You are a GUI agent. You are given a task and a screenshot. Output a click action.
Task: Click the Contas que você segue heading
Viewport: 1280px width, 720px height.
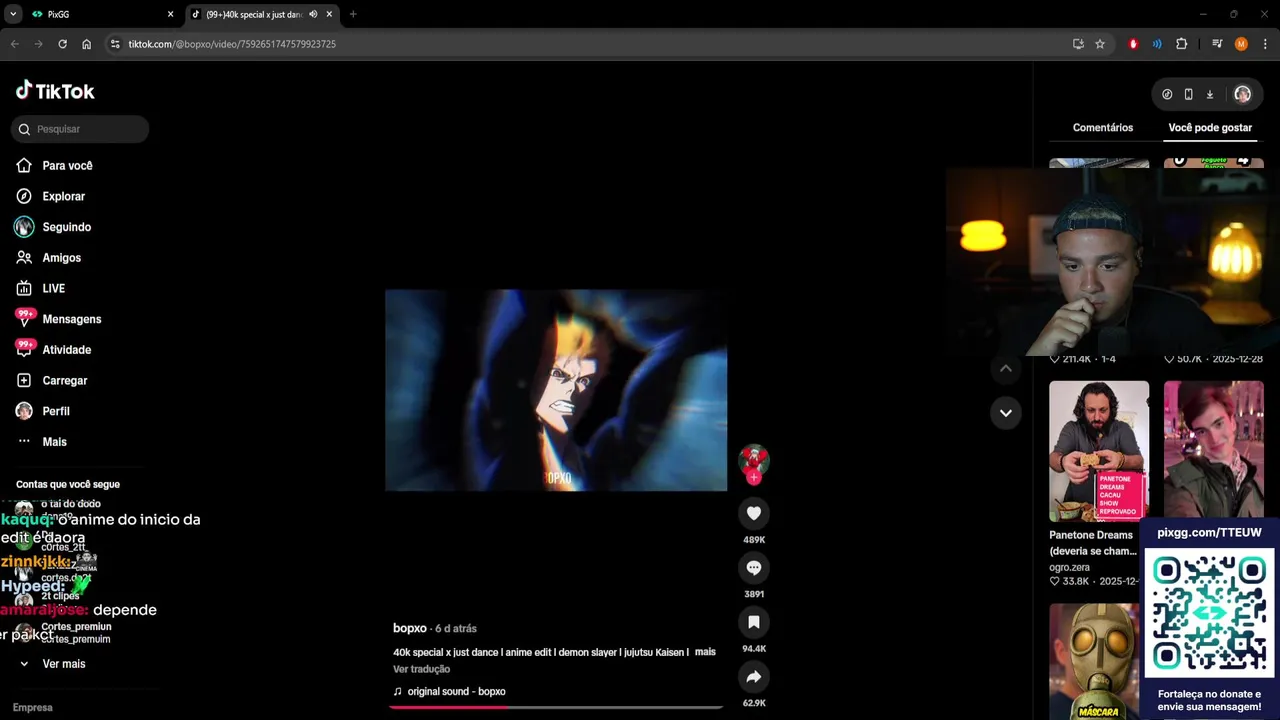[68, 484]
